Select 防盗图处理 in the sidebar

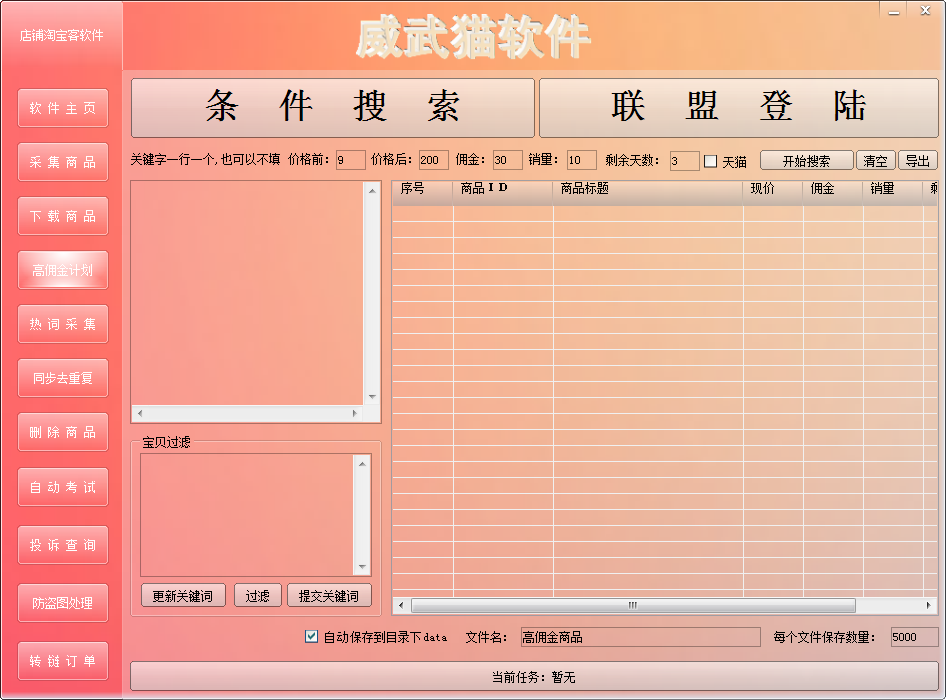pyautogui.click(x=63, y=603)
